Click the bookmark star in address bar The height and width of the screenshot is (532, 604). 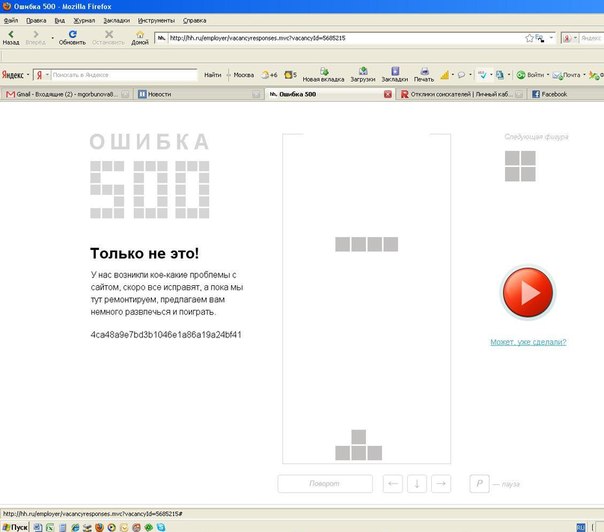[x=529, y=38]
